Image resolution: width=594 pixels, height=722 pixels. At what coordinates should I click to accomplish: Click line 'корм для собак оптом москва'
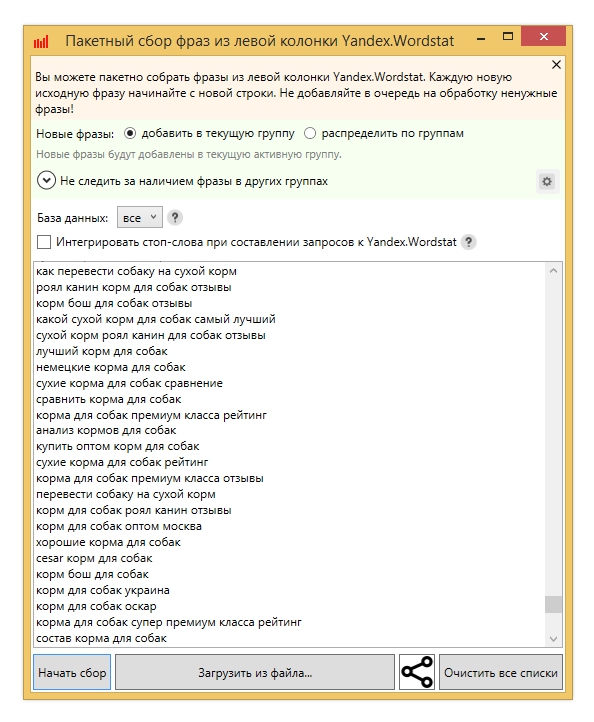coord(119,526)
